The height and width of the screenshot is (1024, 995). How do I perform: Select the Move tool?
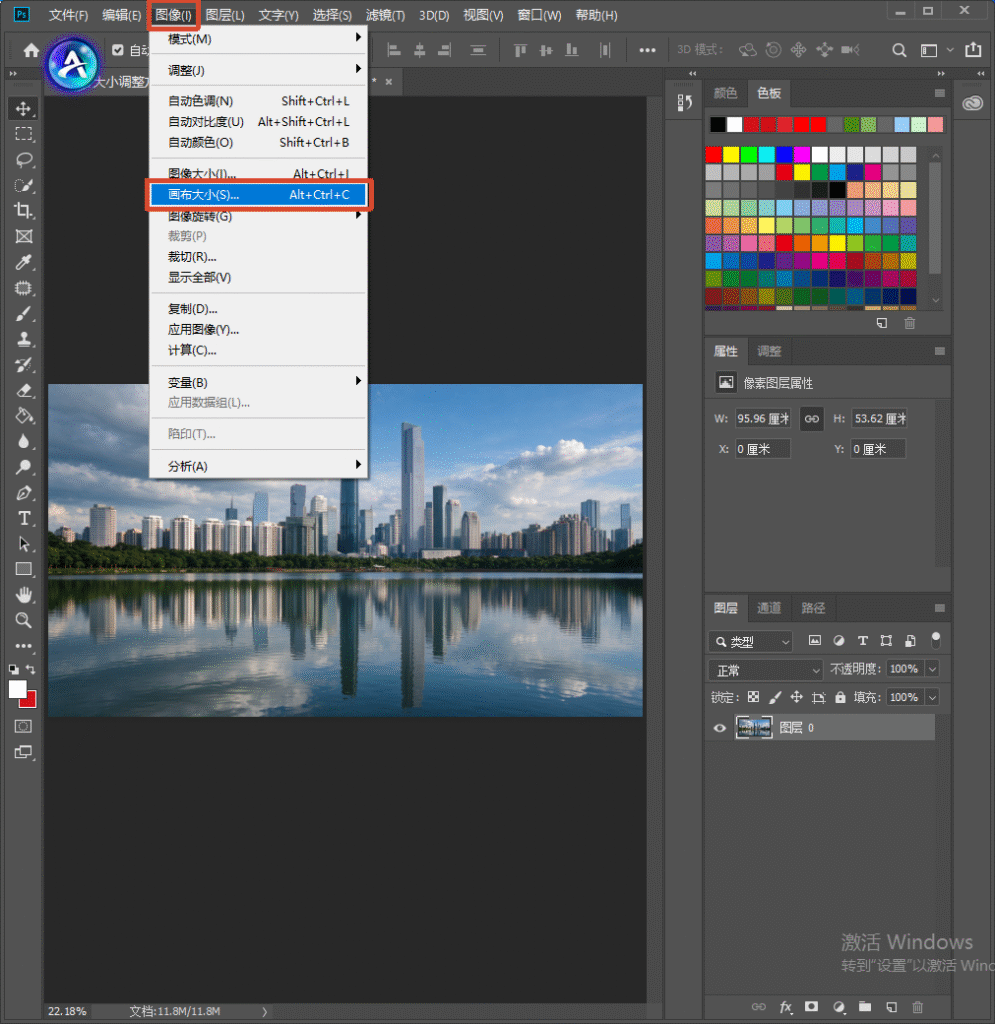pos(24,108)
